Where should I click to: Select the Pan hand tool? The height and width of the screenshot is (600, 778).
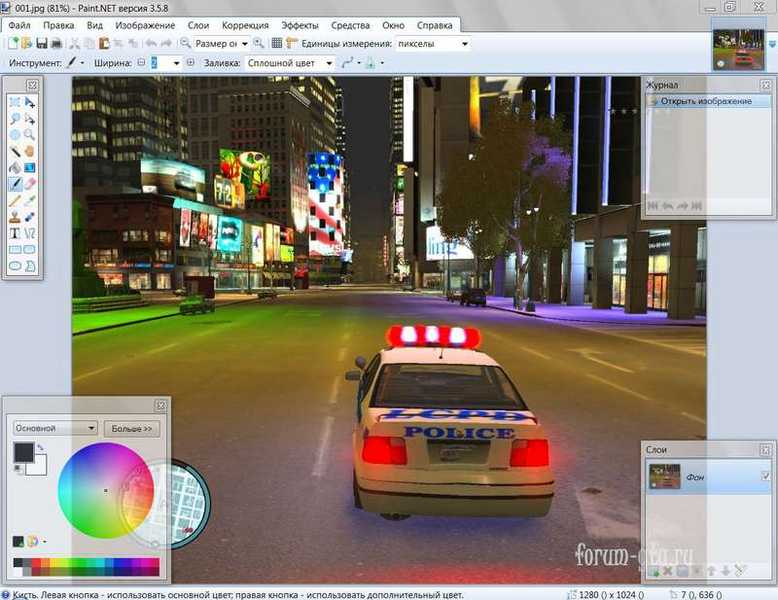tap(30, 151)
